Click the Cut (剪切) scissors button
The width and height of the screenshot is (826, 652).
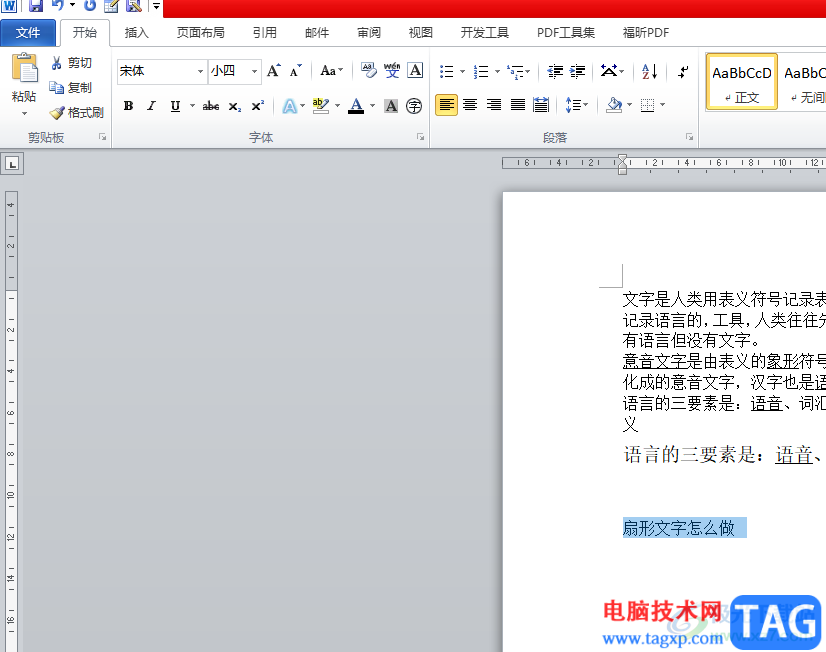click(x=72, y=63)
